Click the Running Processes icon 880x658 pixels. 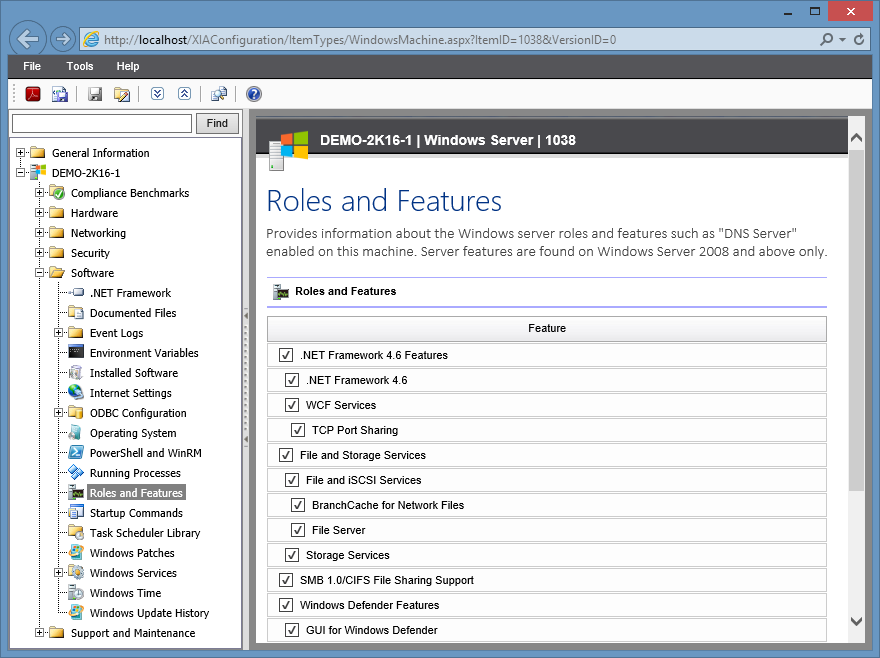click(76, 473)
